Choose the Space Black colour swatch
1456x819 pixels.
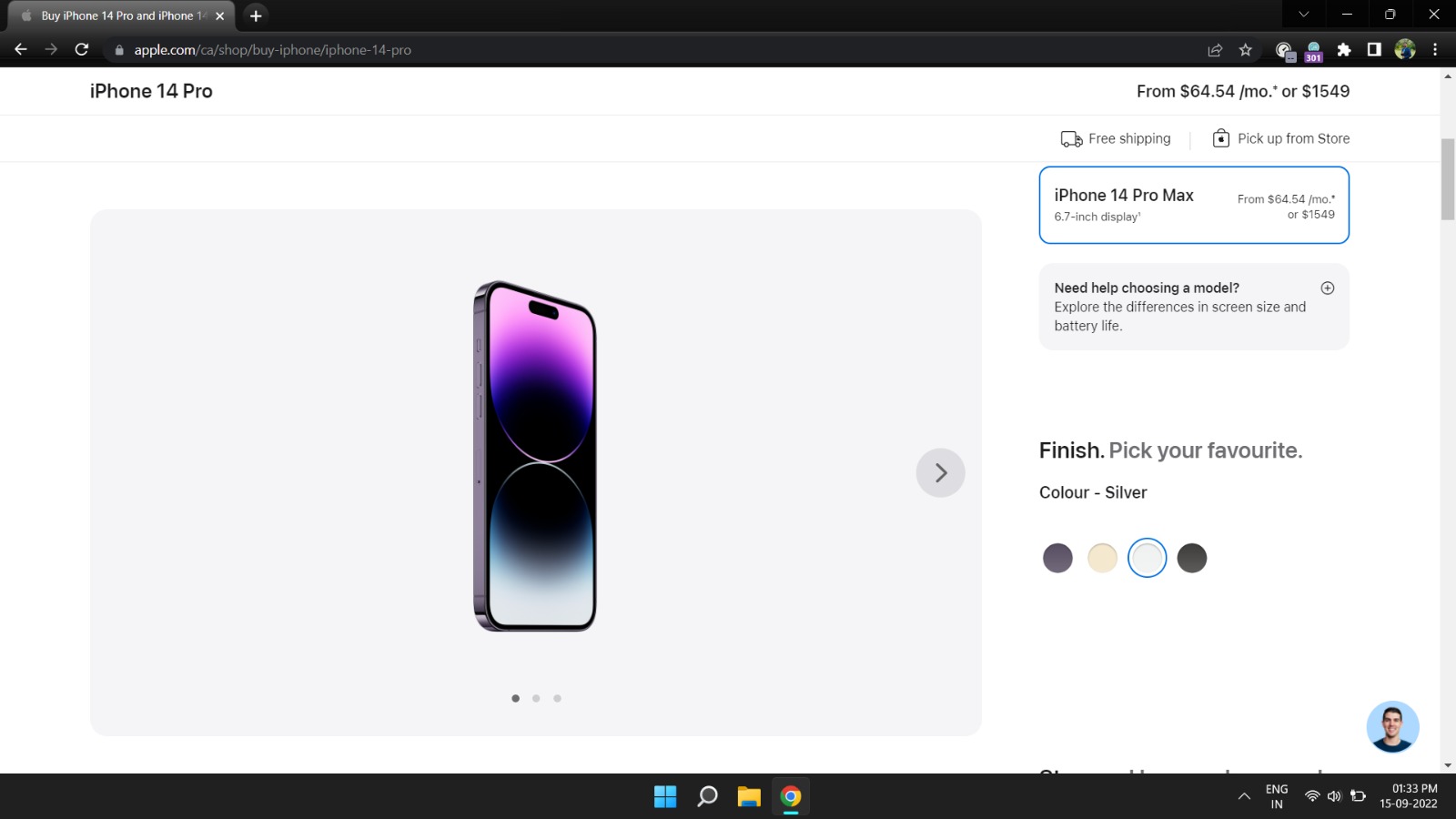(x=1191, y=558)
